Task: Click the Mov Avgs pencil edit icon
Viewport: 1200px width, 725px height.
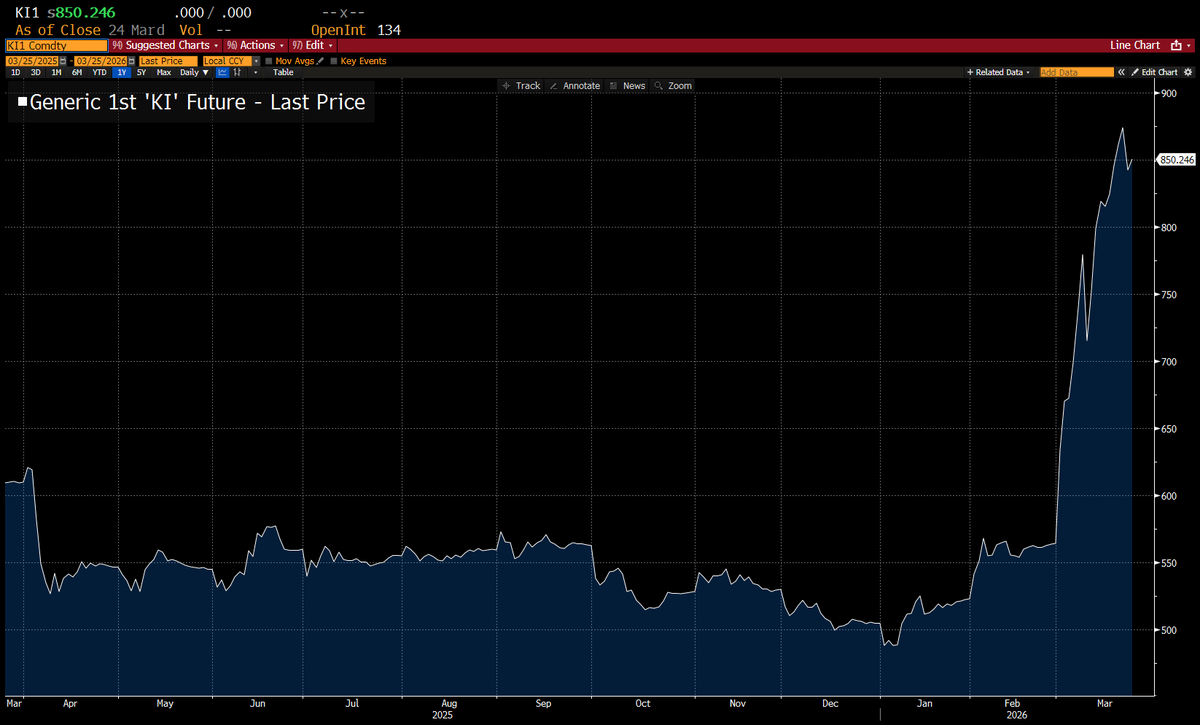Action: click(320, 61)
